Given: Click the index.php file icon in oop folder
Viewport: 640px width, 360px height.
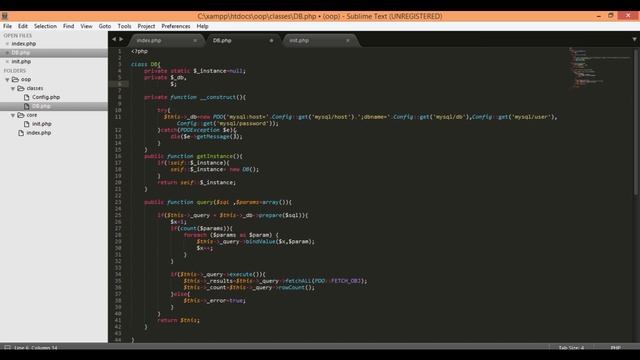Looking at the screenshot, I should point(21,133).
